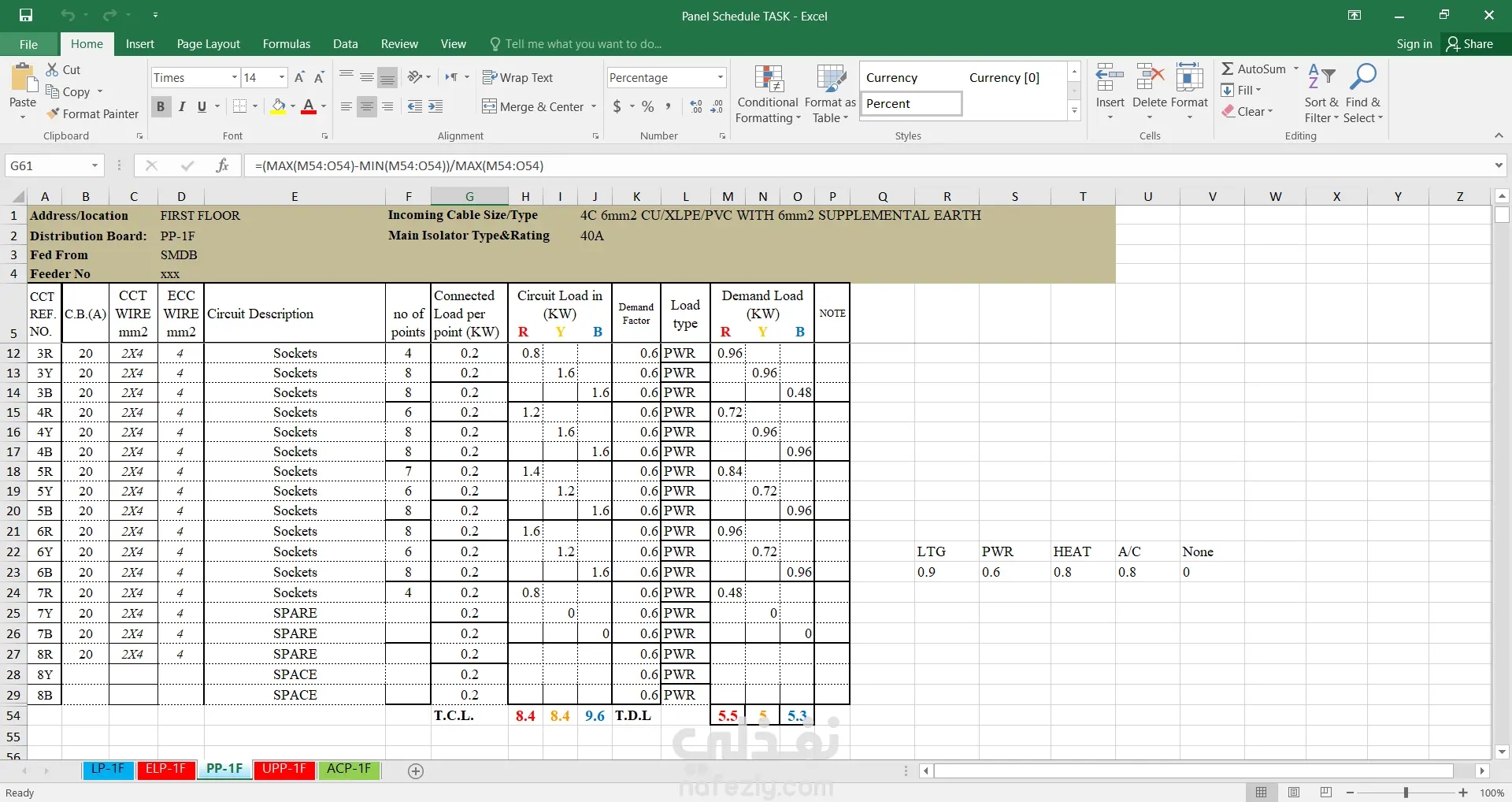The width and height of the screenshot is (1512, 802).
Task: Click Sign in link
Action: click(x=1414, y=44)
